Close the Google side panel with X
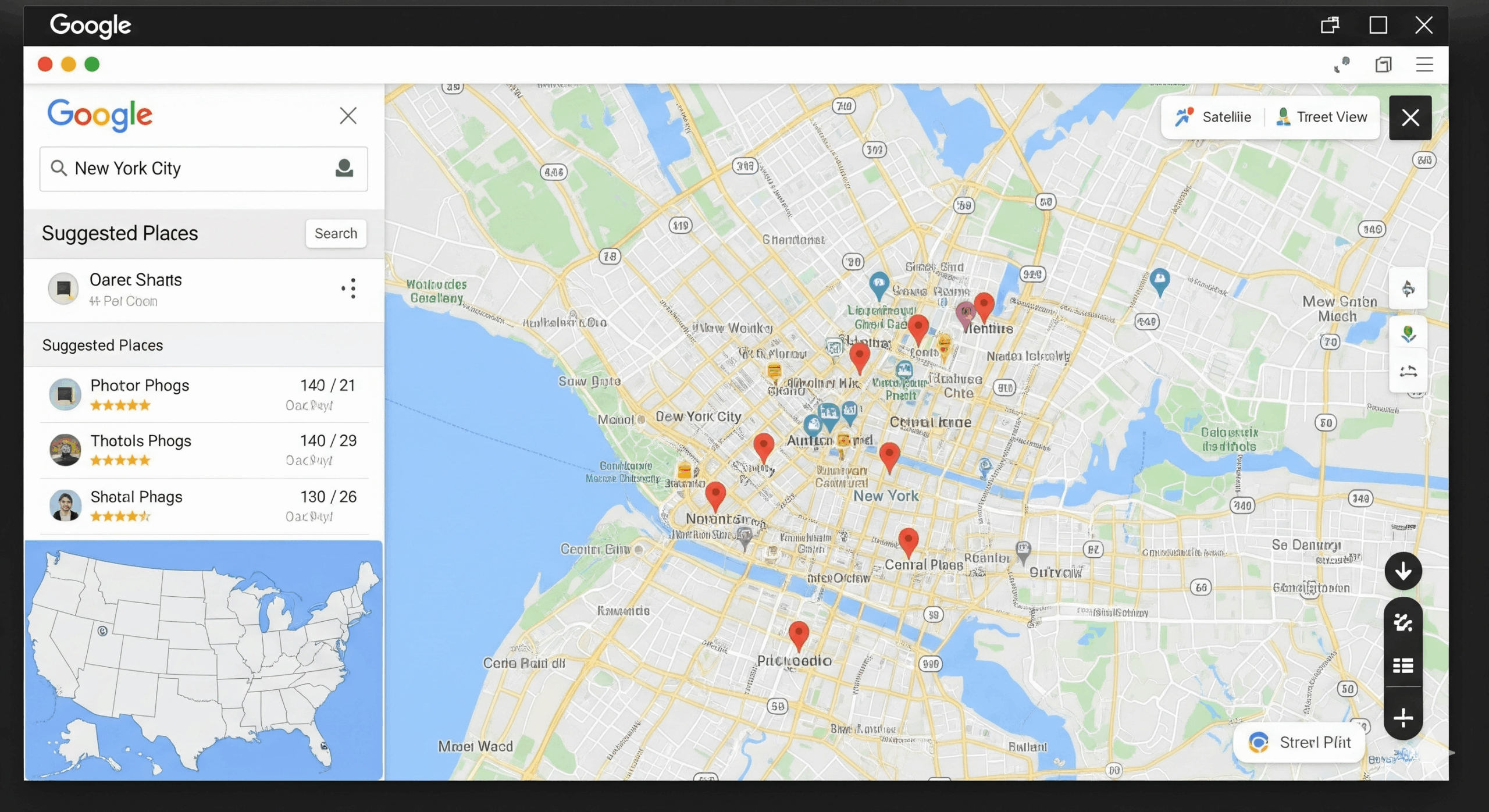Screen dimensions: 1489x812 click(348, 116)
